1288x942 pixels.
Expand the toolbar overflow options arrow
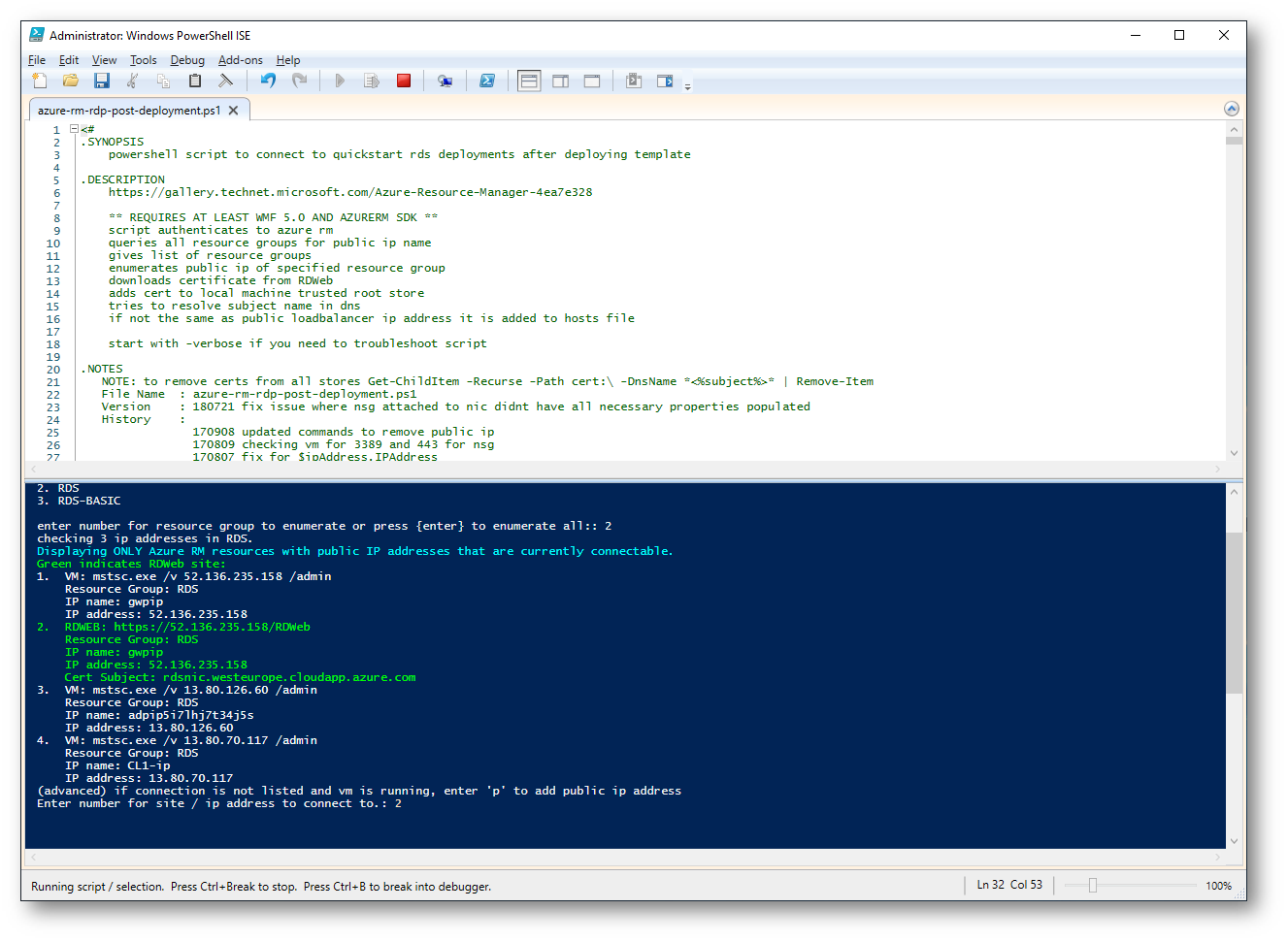click(x=687, y=86)
